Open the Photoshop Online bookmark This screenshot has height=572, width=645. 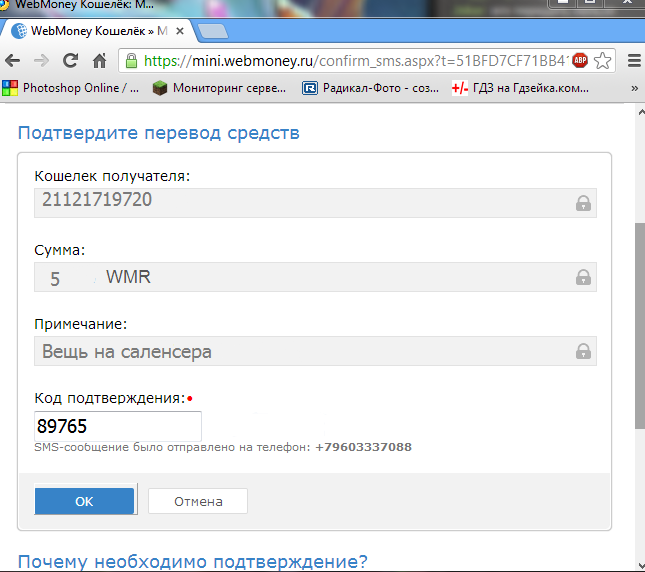click(x=71, y=88)
